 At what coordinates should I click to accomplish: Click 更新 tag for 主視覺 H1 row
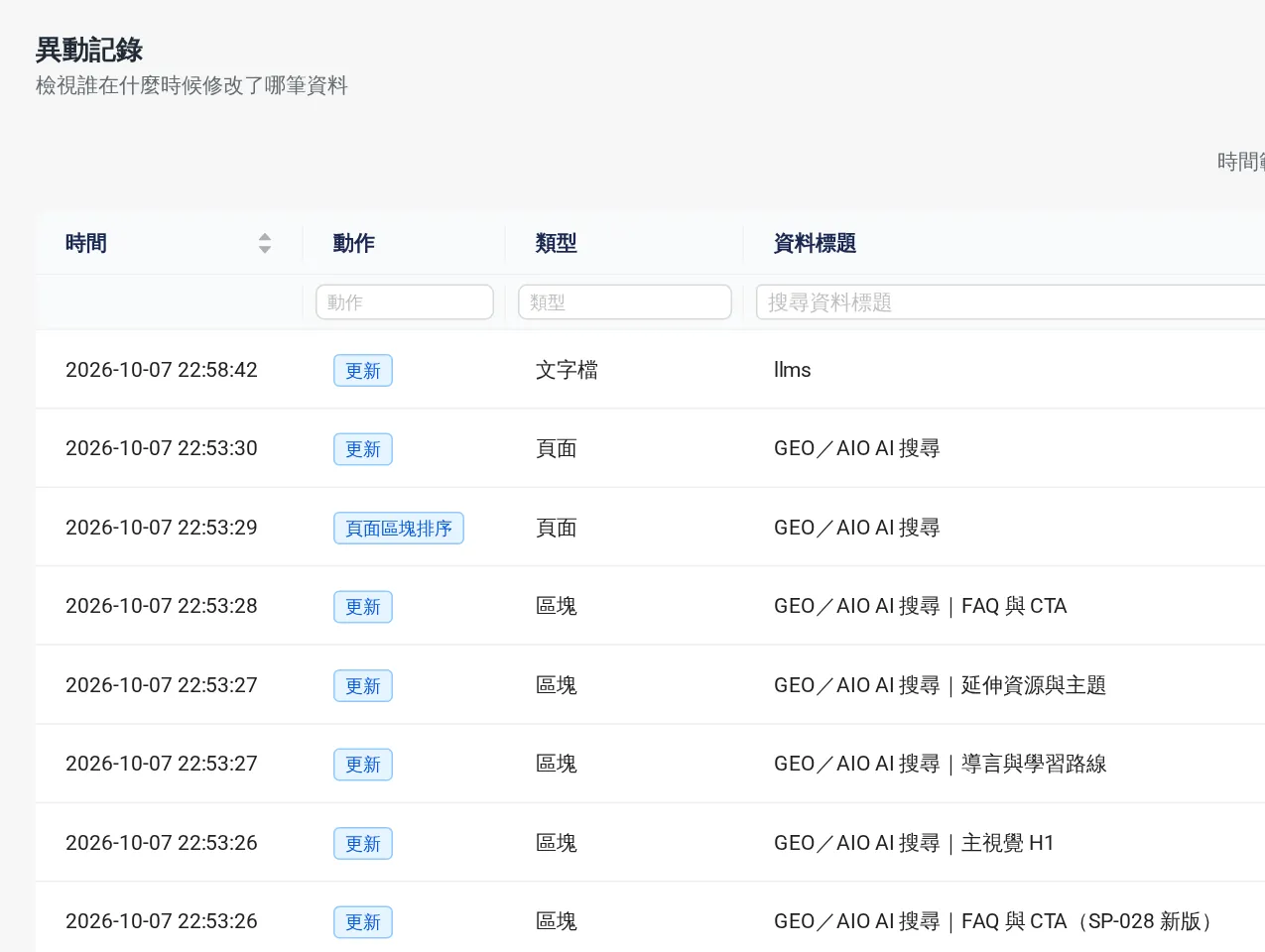(x=363, y=844)
